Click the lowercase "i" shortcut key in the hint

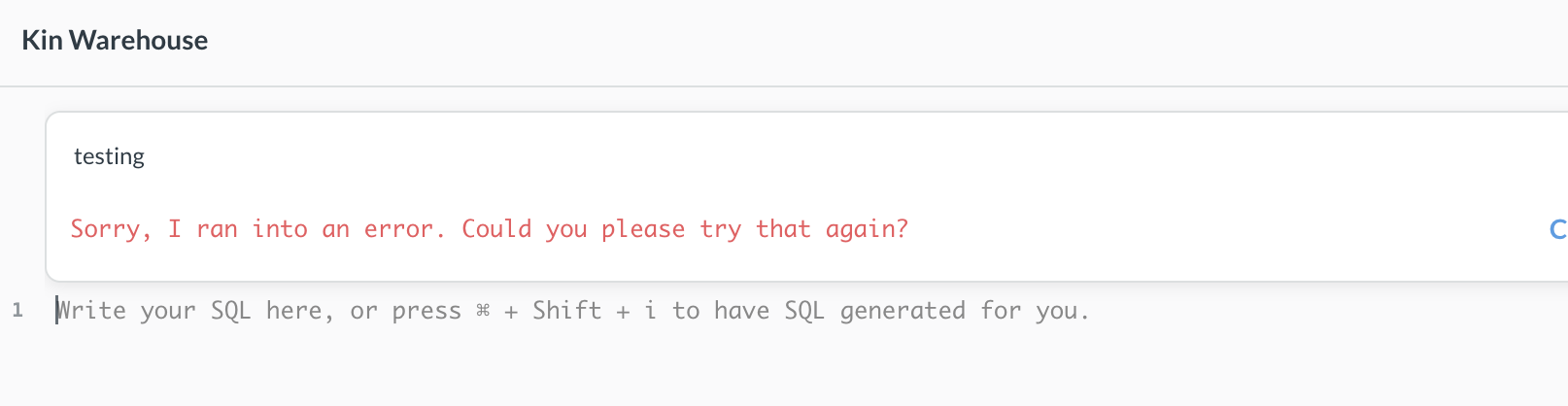tap(650, 311)
